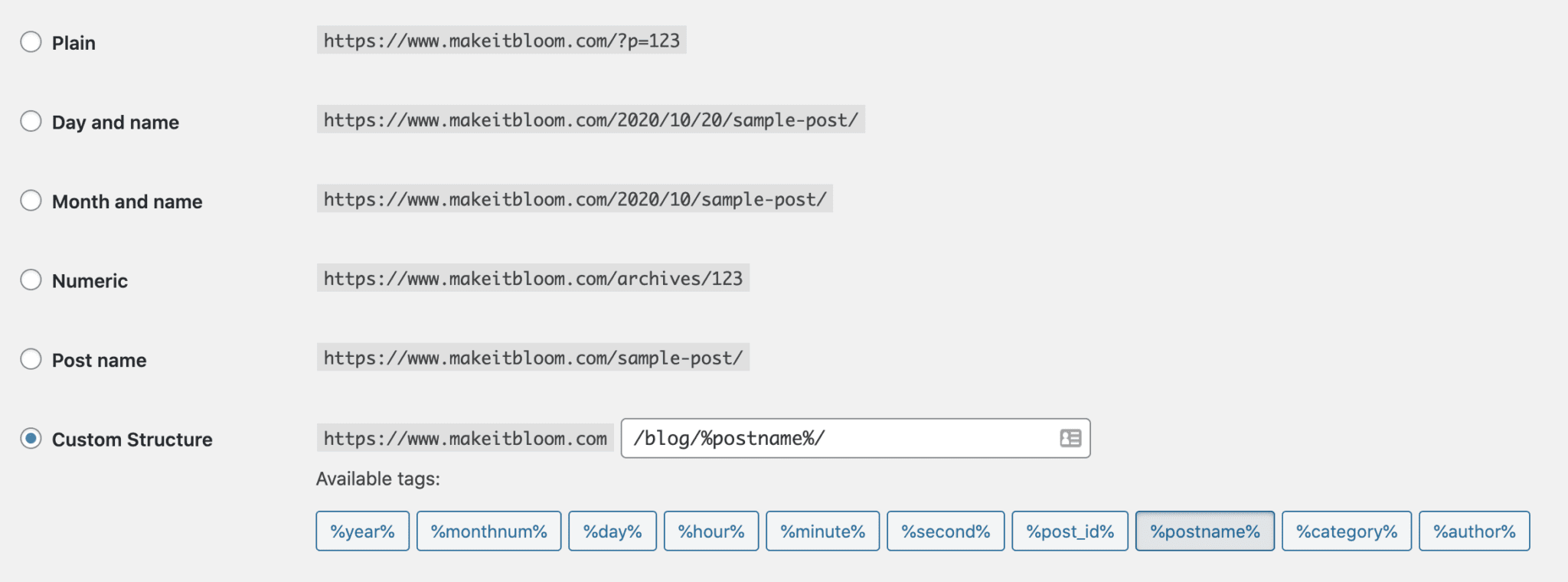Click inside the /blog/%postname%/ text field
The height and width of the screenshot is (582, 1568).
855,438
